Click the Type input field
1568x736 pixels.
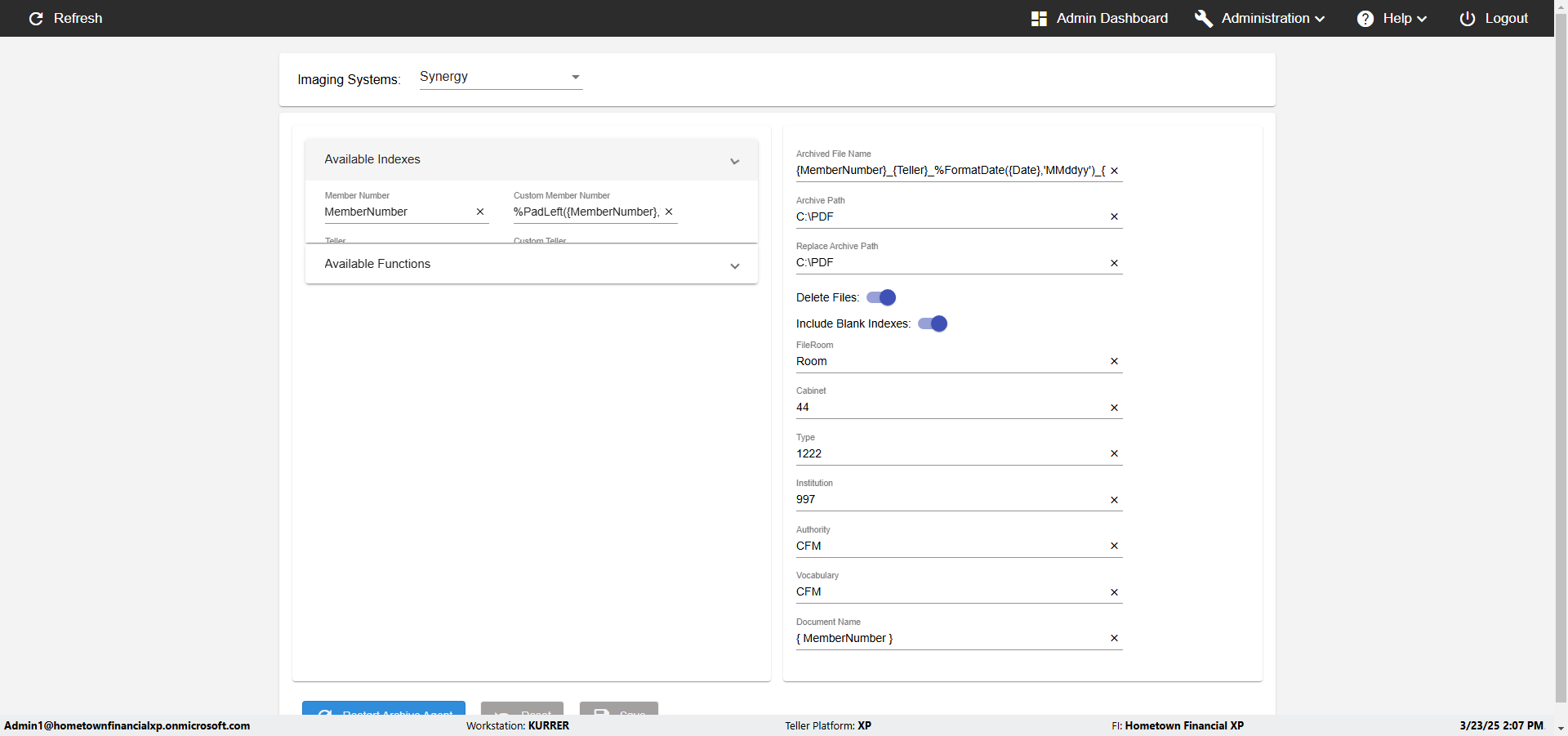click(947, 453)
